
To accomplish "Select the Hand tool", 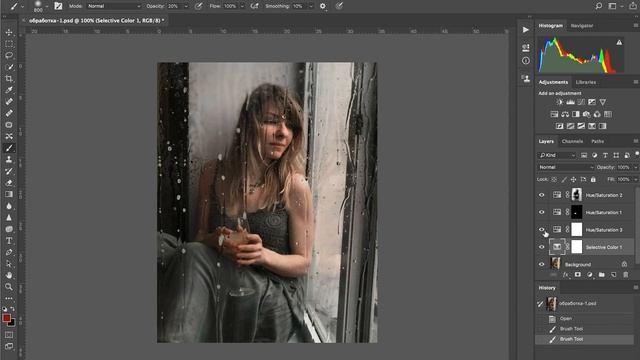I will [9, 276].
